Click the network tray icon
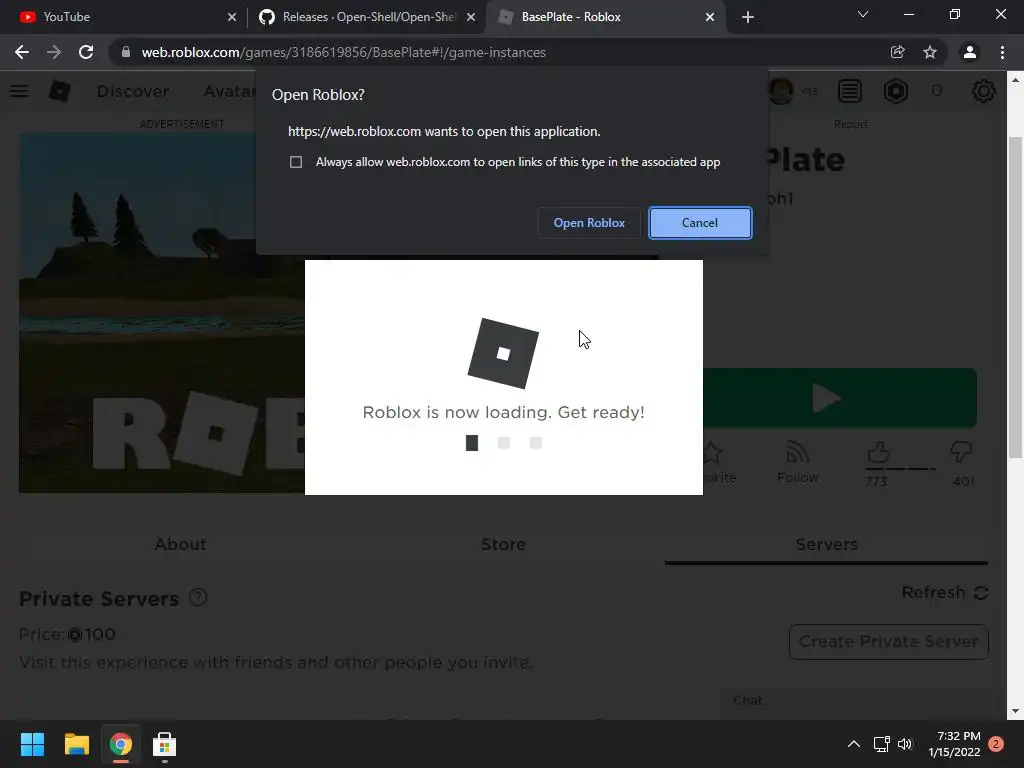1024x768 pixels. pyautogui.click(x=882, y=744)
